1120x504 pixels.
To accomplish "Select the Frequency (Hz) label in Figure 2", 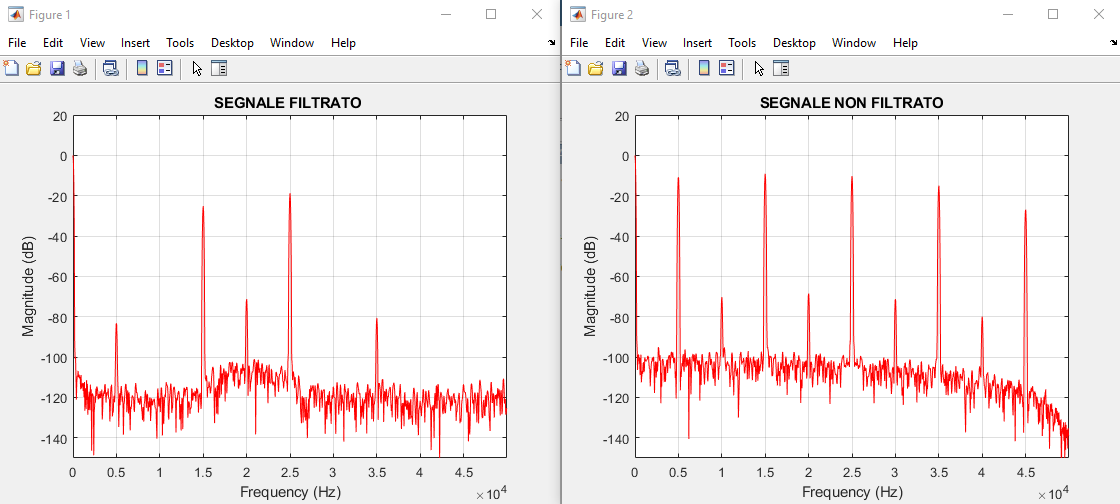I will coord(851,492).
